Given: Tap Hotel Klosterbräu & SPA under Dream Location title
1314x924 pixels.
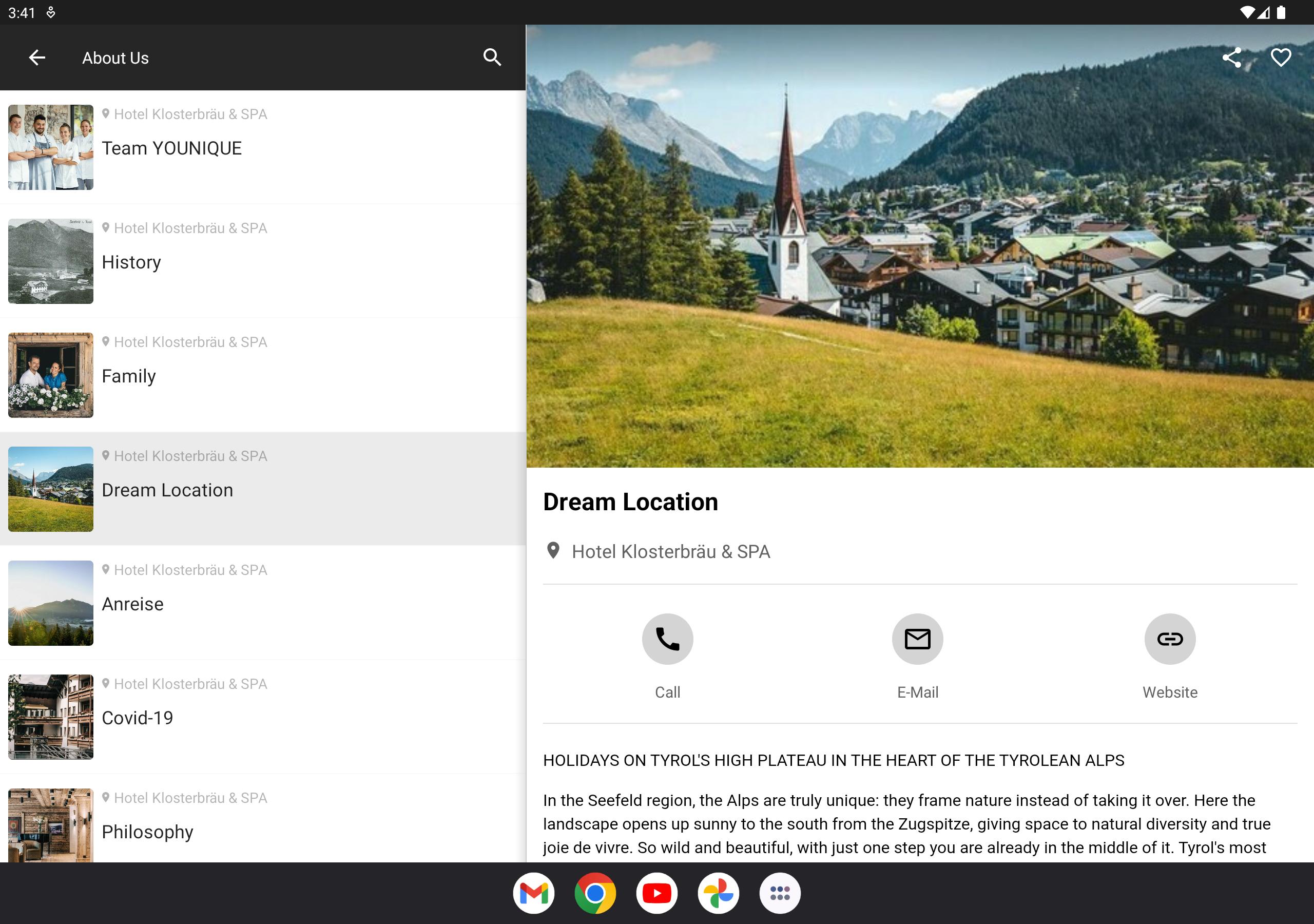Looking at the screenshot, I should tap(671, 551).
